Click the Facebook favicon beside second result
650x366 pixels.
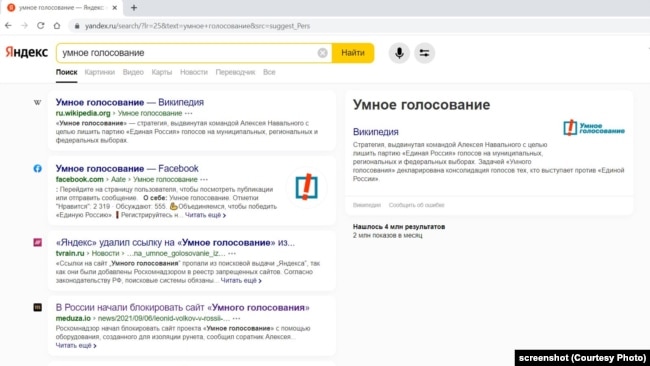coord(37,169)
